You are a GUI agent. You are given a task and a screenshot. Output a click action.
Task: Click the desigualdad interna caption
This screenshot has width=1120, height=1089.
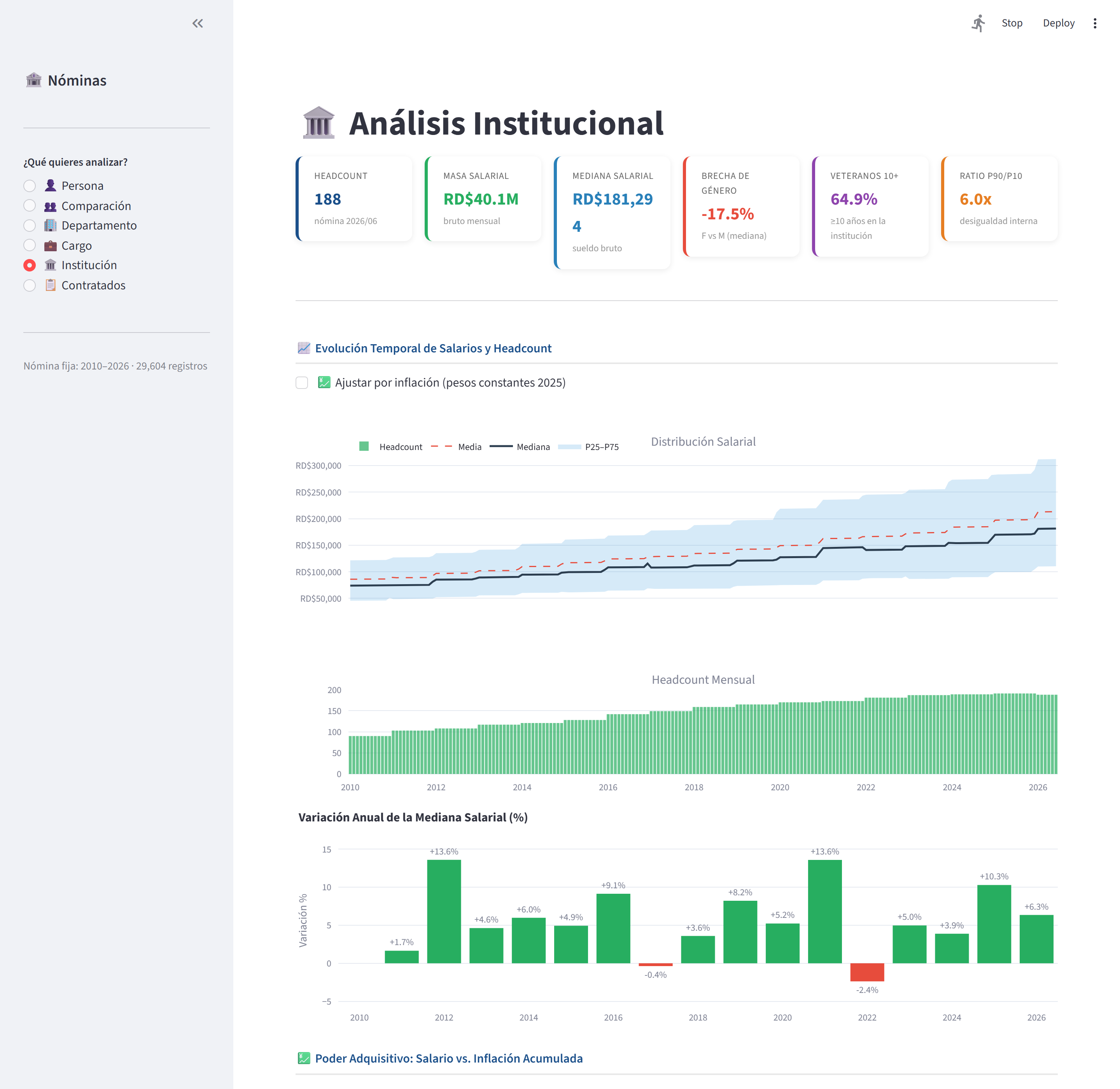(x=998, y=221)
